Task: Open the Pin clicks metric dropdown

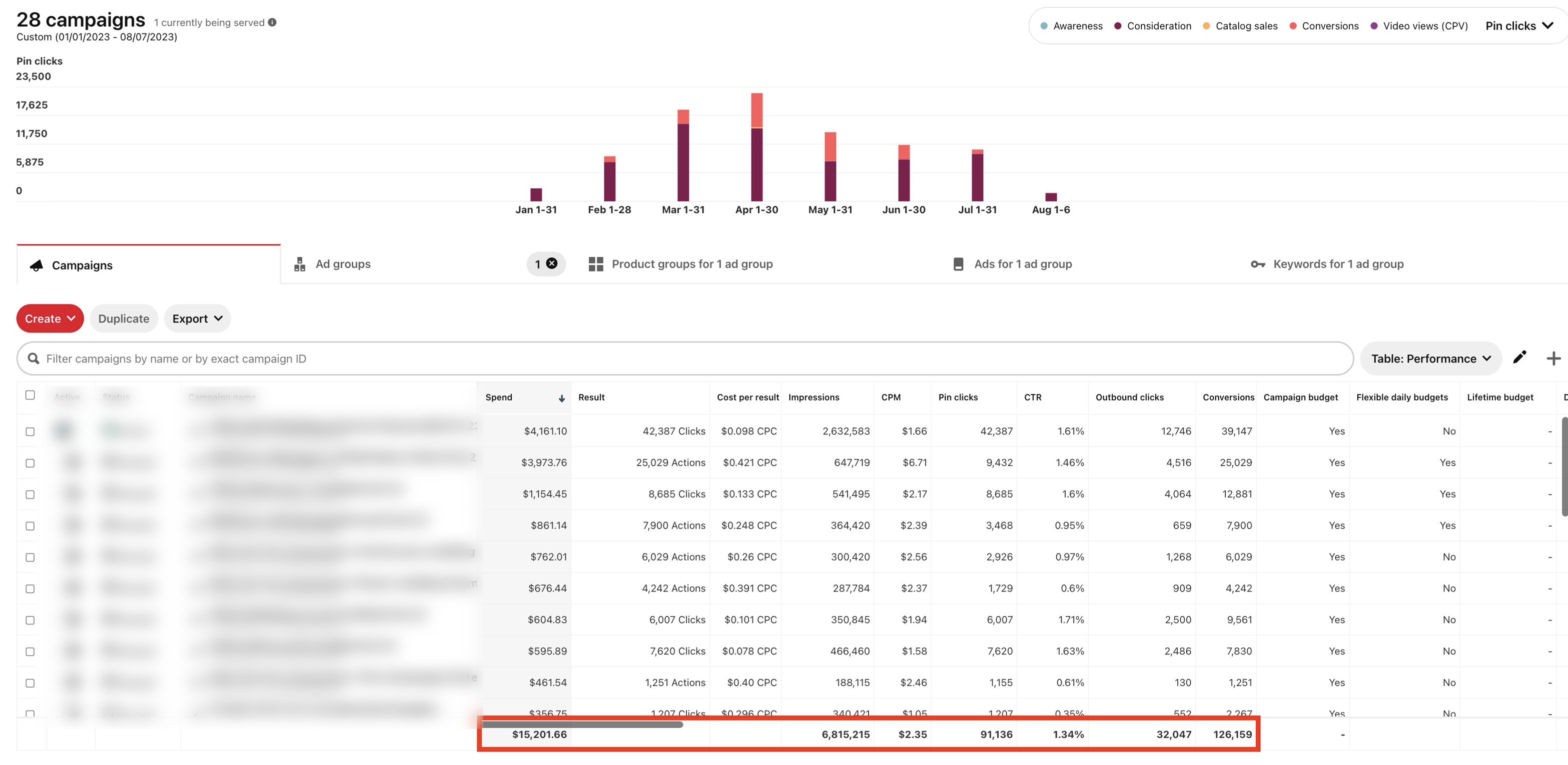Action: point(1518,25)
